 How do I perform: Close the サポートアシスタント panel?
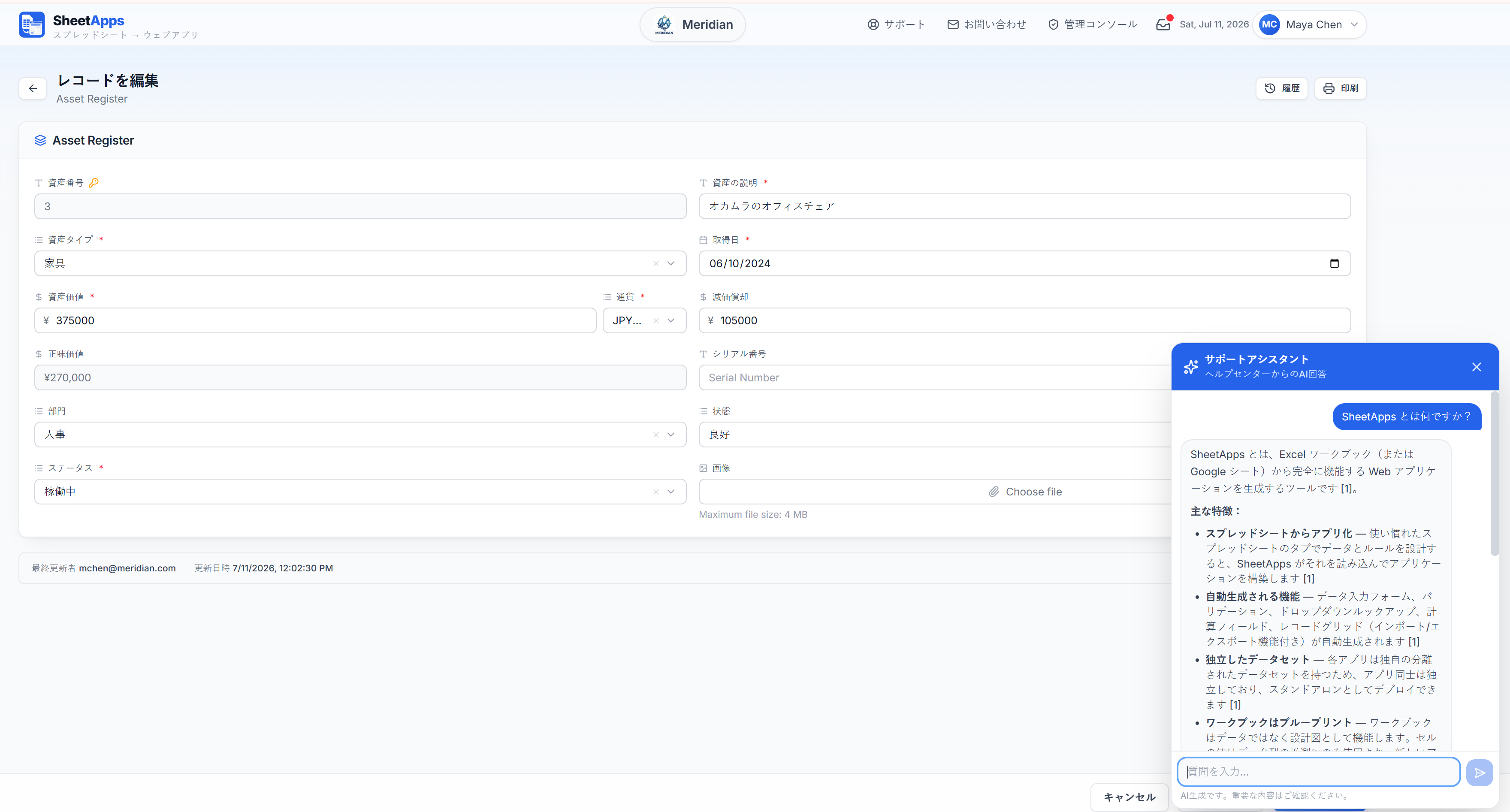point(1476,367)
